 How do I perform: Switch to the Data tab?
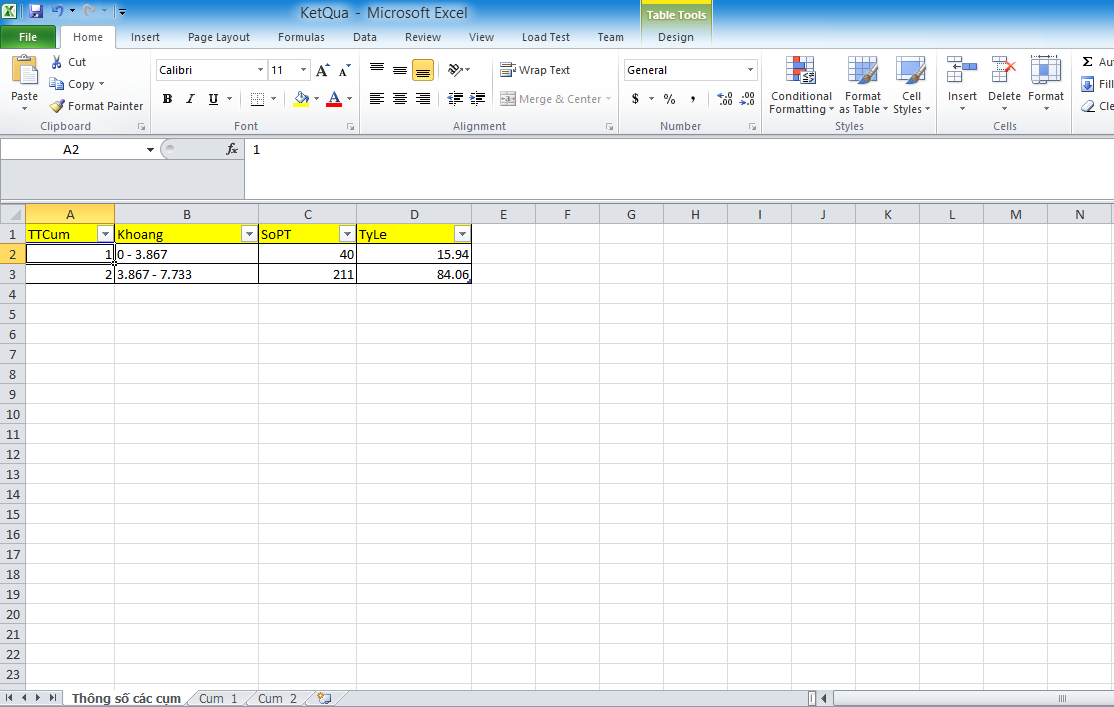[x=364, y=37]
